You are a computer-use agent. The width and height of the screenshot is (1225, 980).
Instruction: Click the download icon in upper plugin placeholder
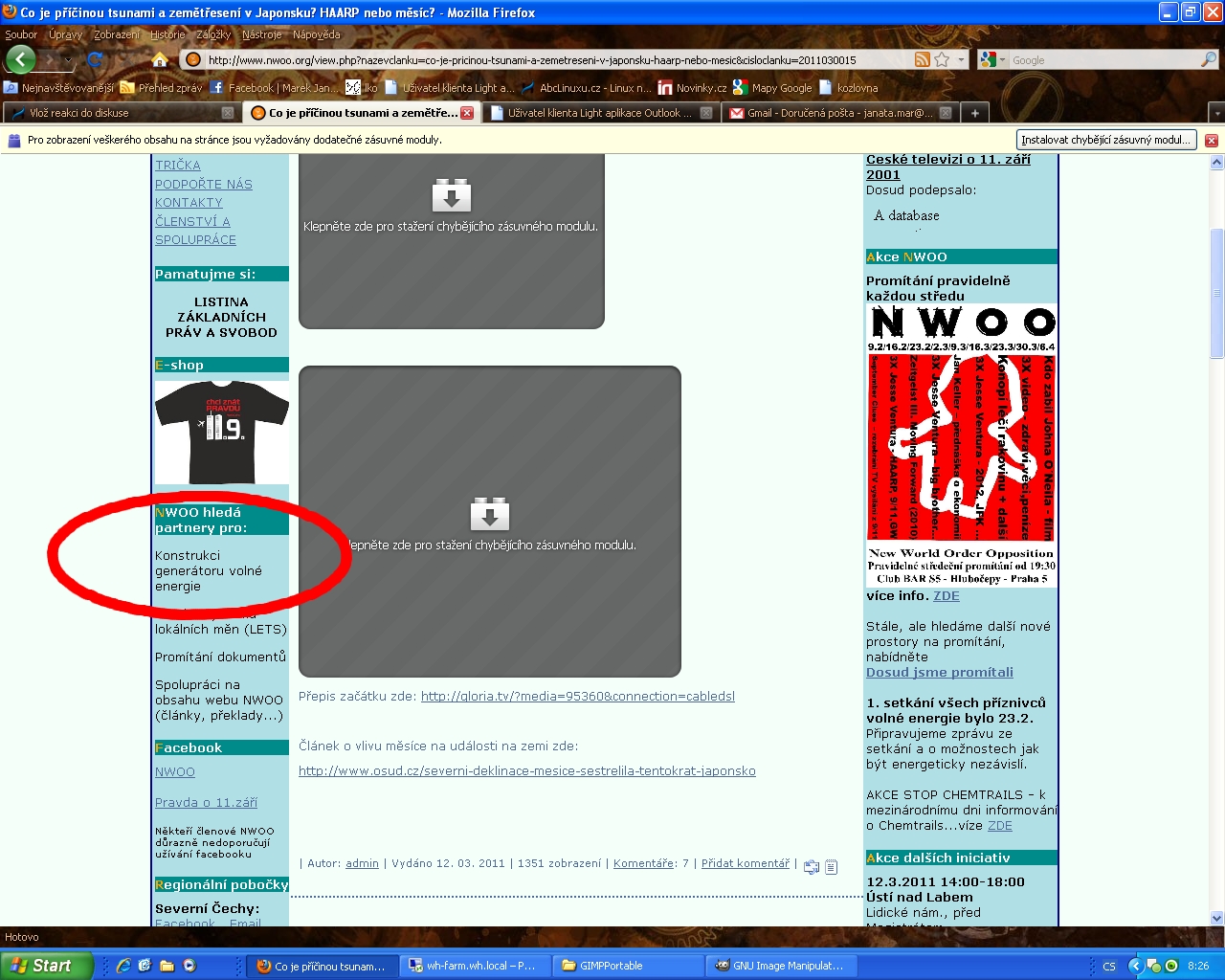click(452, 194)
